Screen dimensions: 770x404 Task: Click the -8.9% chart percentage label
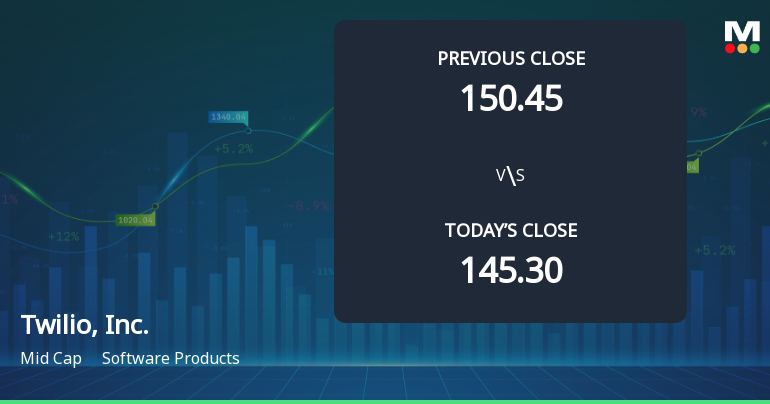click(308, 206)
